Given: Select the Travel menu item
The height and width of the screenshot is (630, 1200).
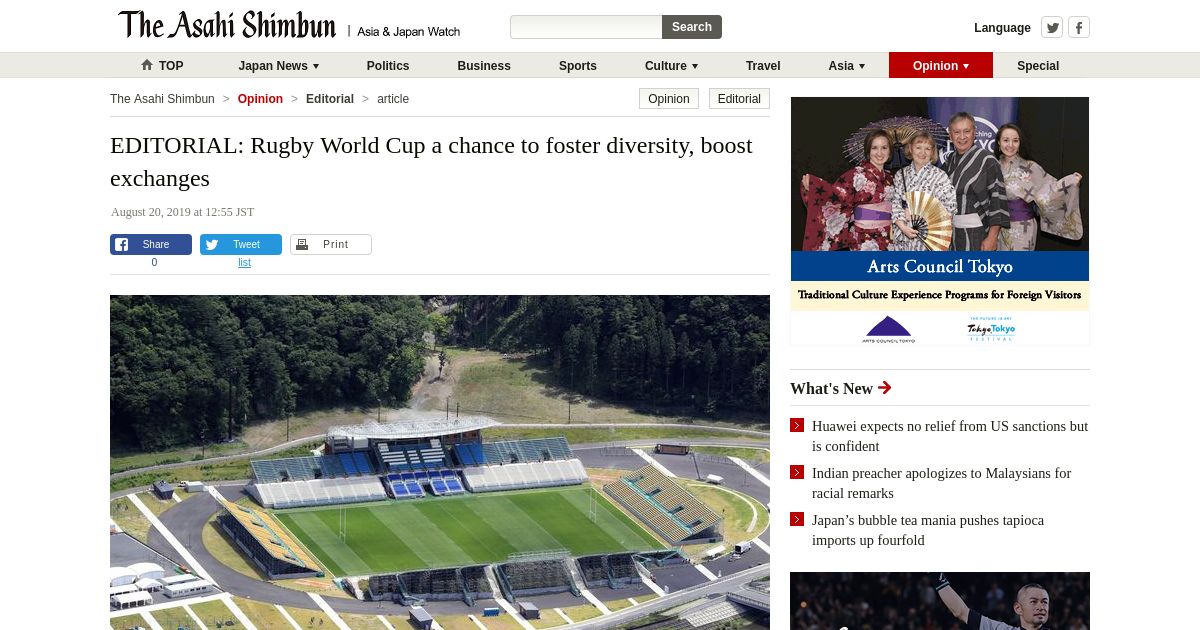Looking at the screenshot, I should tap(763, 66).
